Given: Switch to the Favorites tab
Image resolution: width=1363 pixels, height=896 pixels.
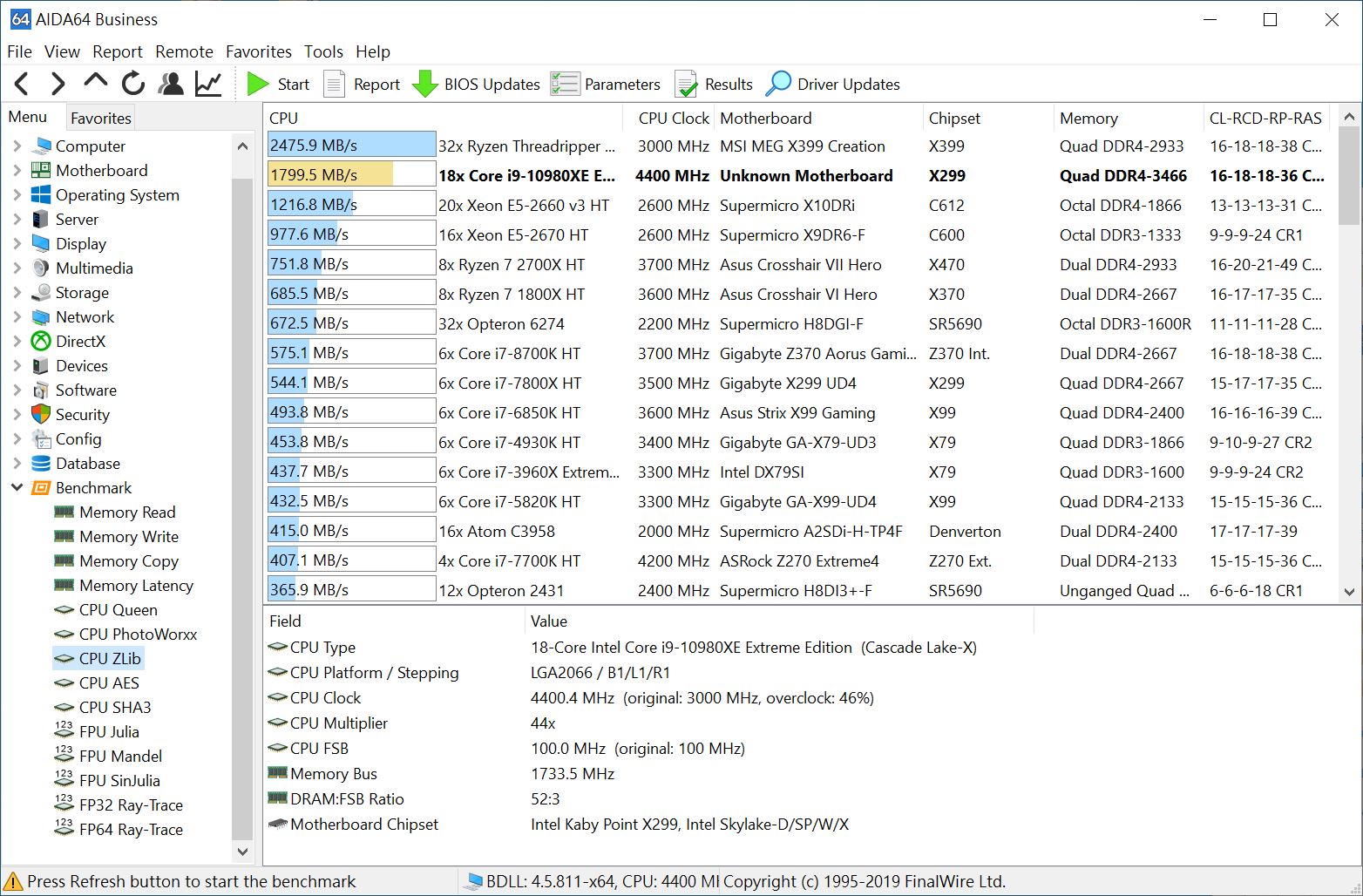Looking at the screenshot, I should [x=101, y=118].
